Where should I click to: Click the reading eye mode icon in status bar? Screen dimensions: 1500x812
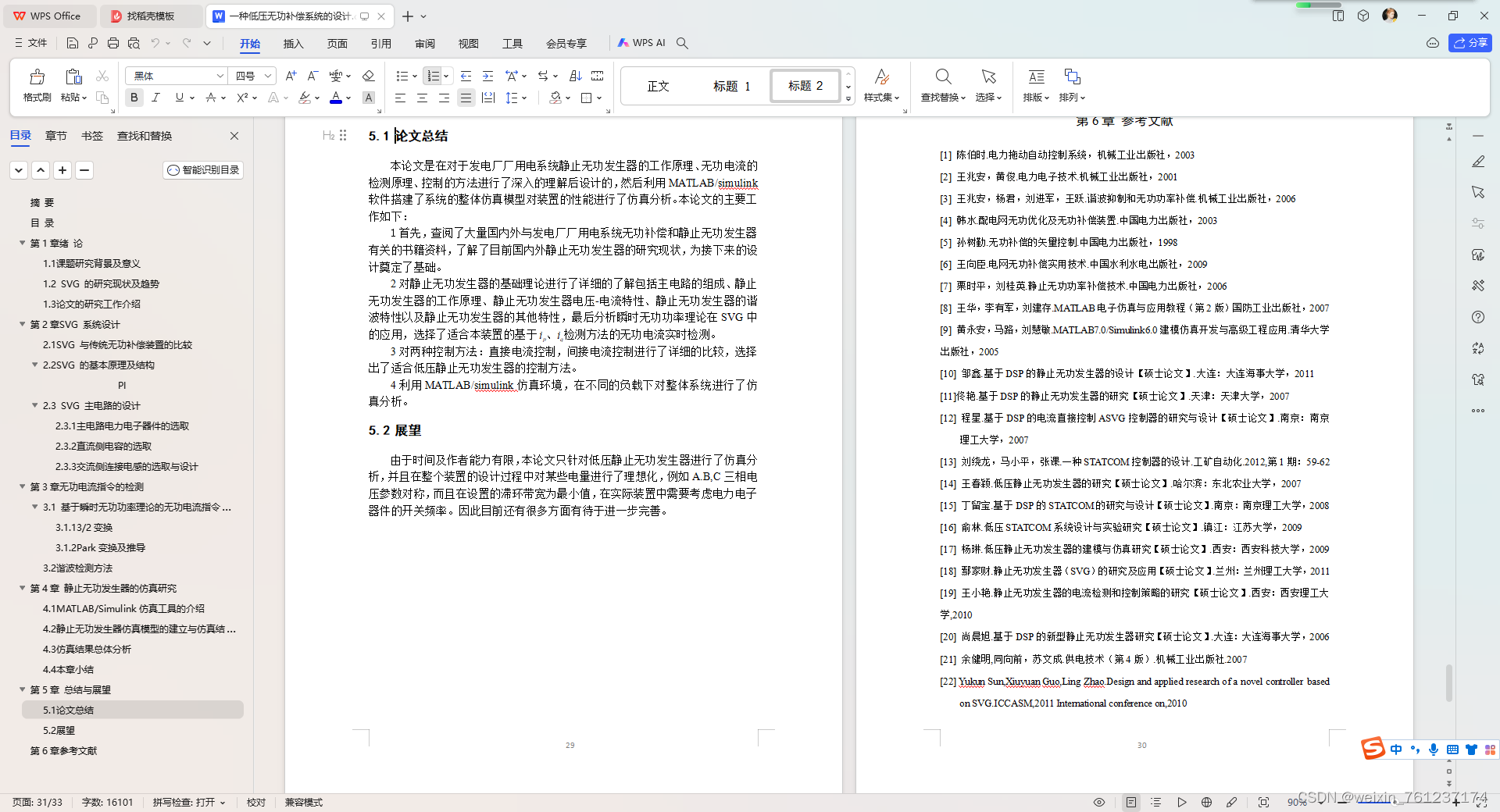[x=1098, y=802]
